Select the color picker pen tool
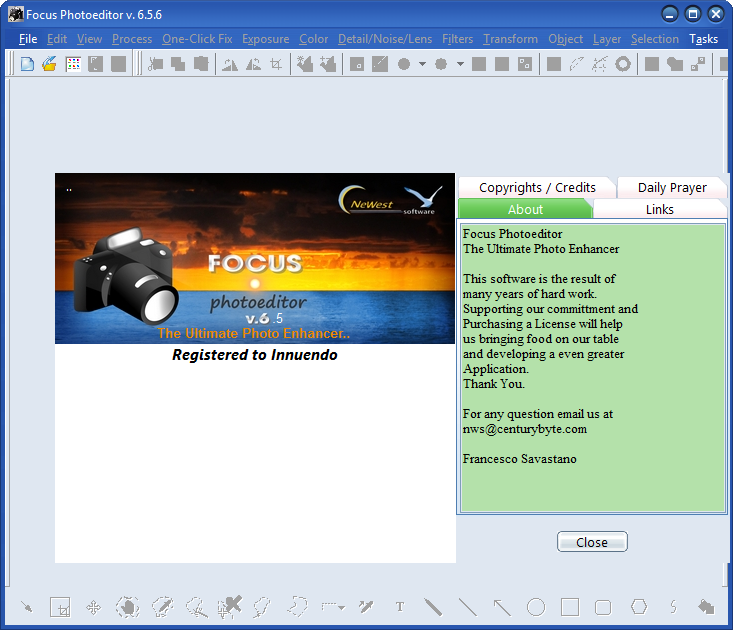Viewport: 733px width, 630px height. pyautogui.click(x=366, y=607)
